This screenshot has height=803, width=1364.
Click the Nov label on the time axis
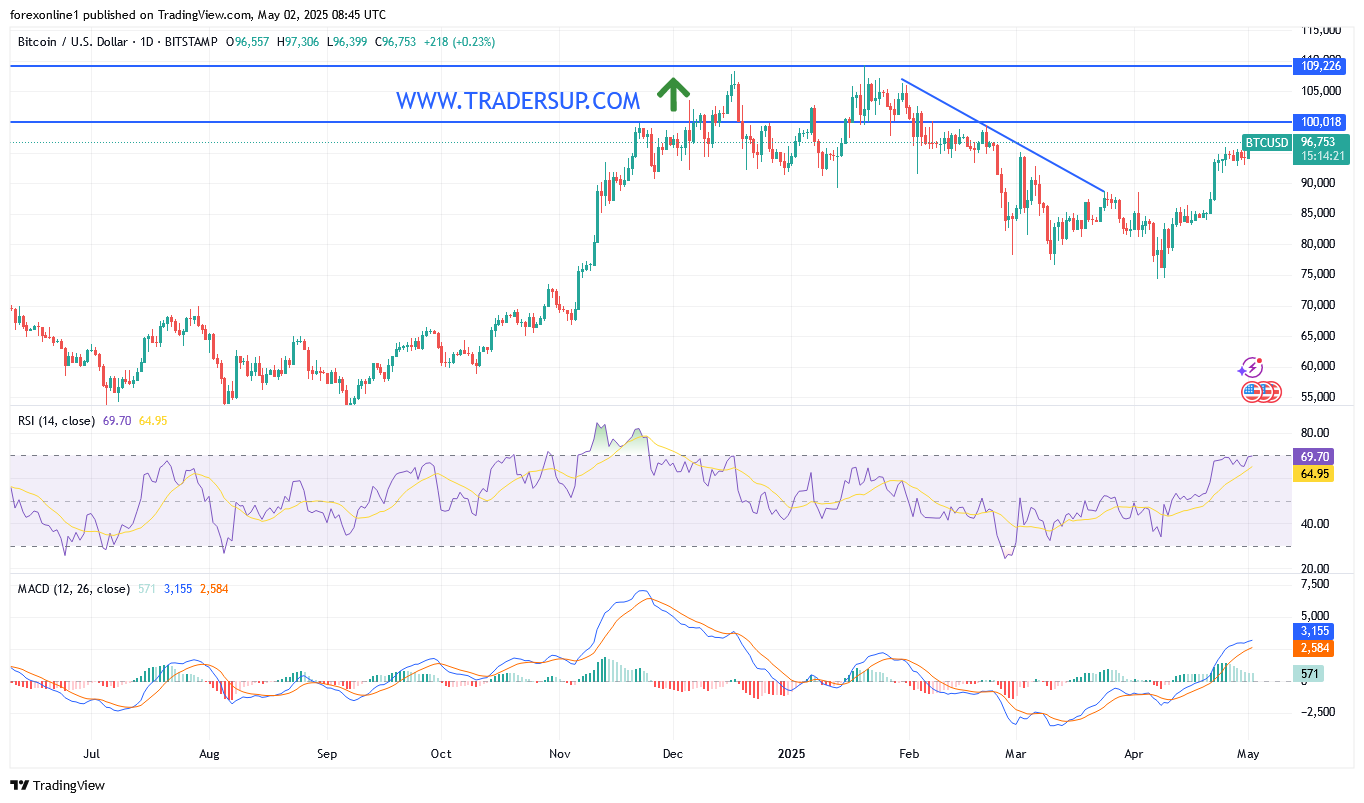560,754
